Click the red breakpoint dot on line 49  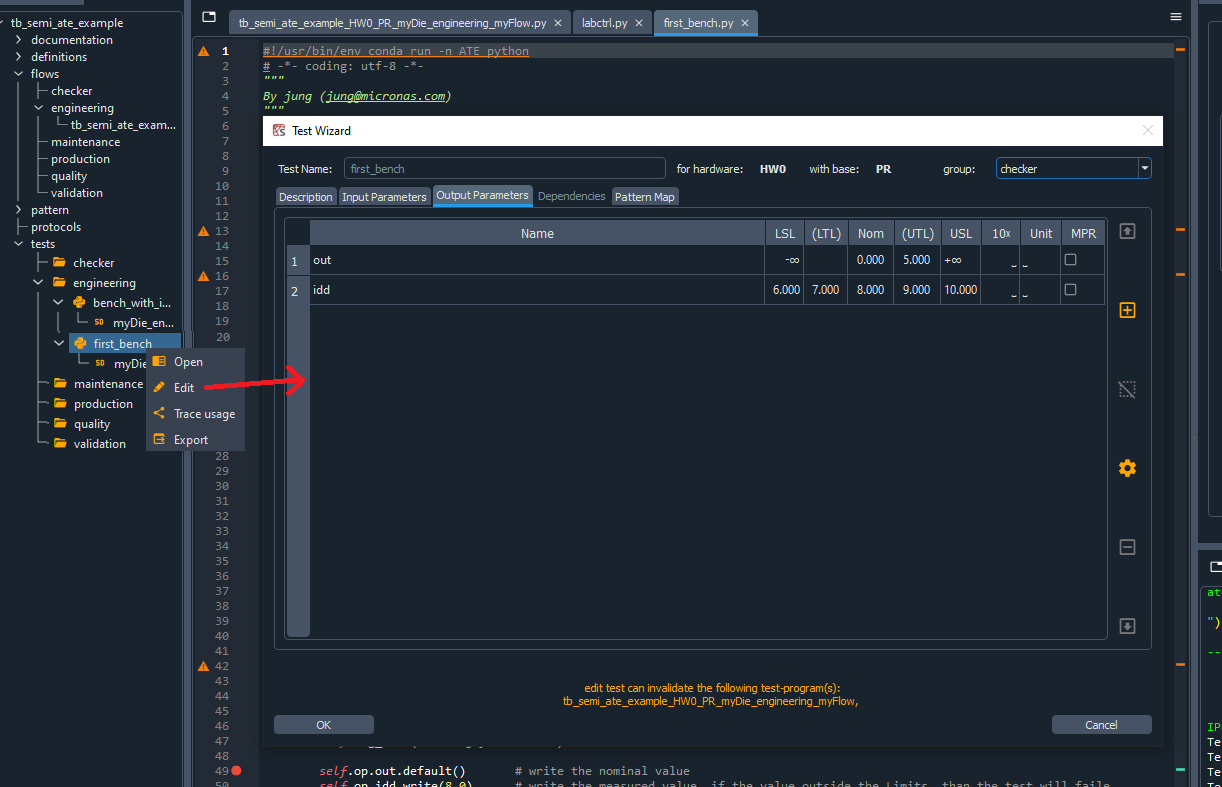pos(237,771)
